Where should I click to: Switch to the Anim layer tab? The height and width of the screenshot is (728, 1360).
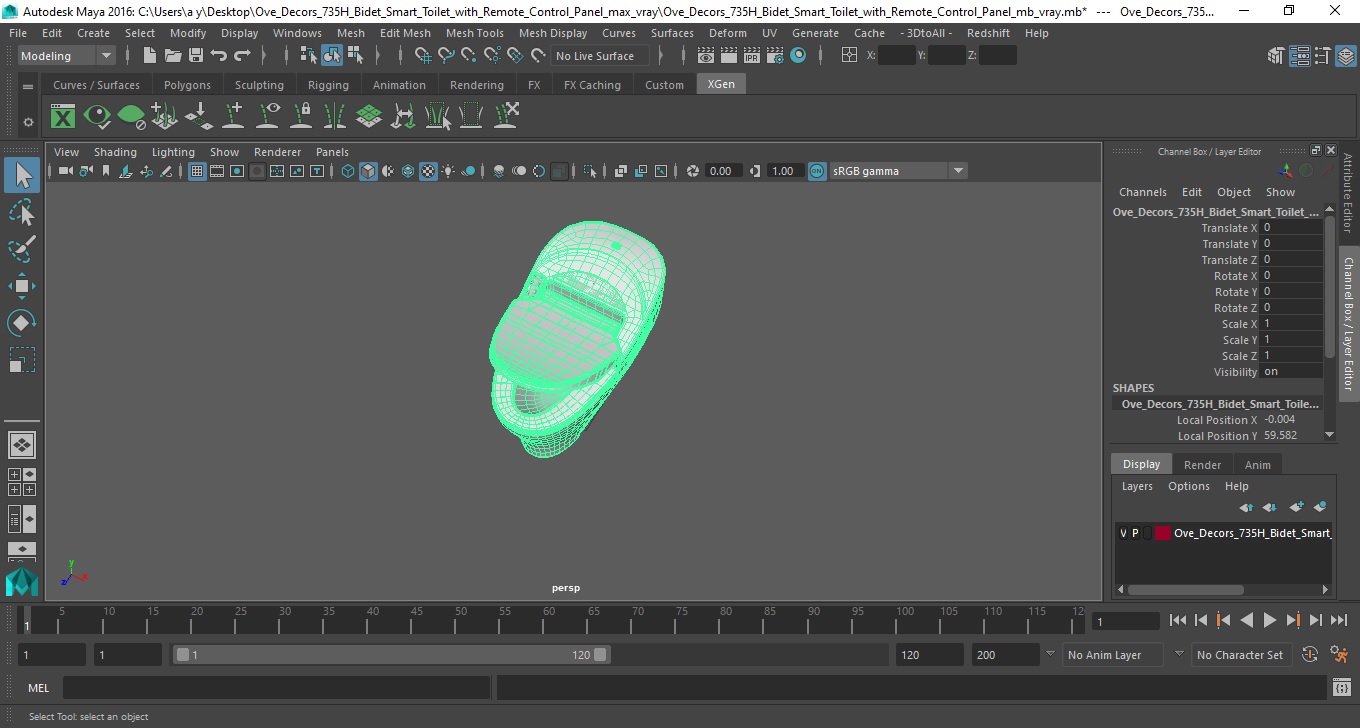coord(1257,464)
